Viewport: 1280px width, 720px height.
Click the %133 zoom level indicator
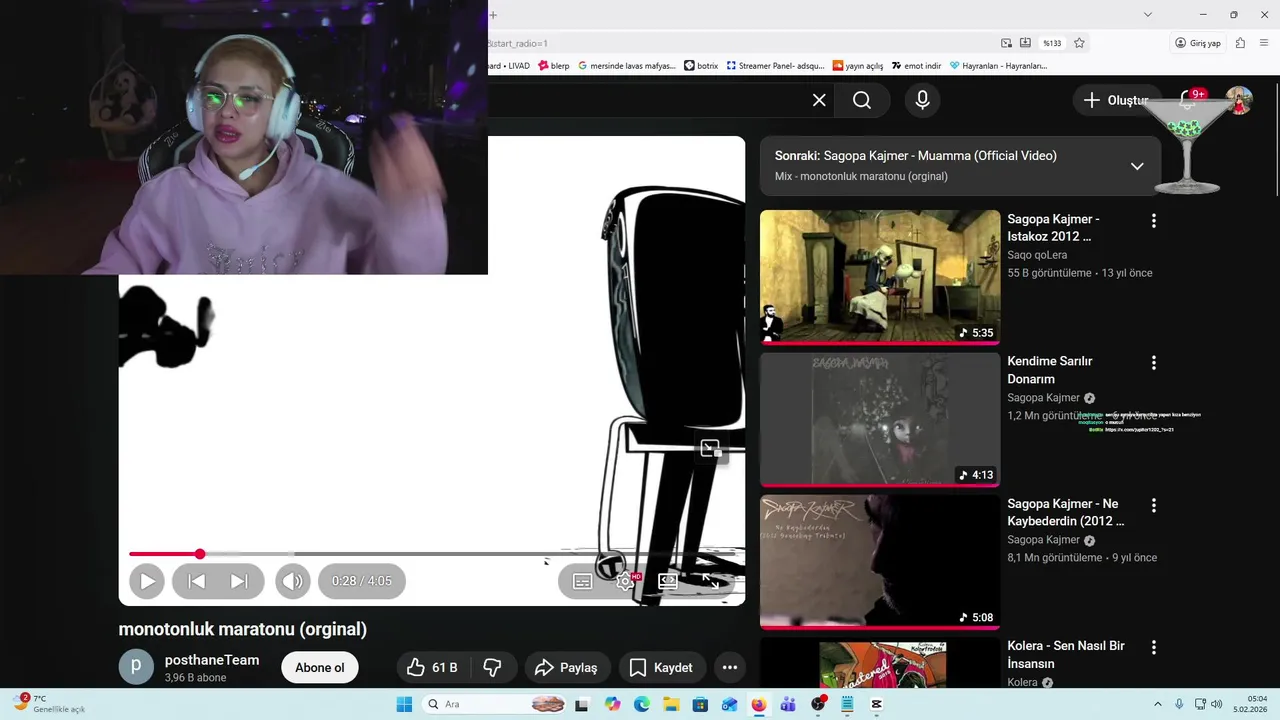[x=1052, y=43]
